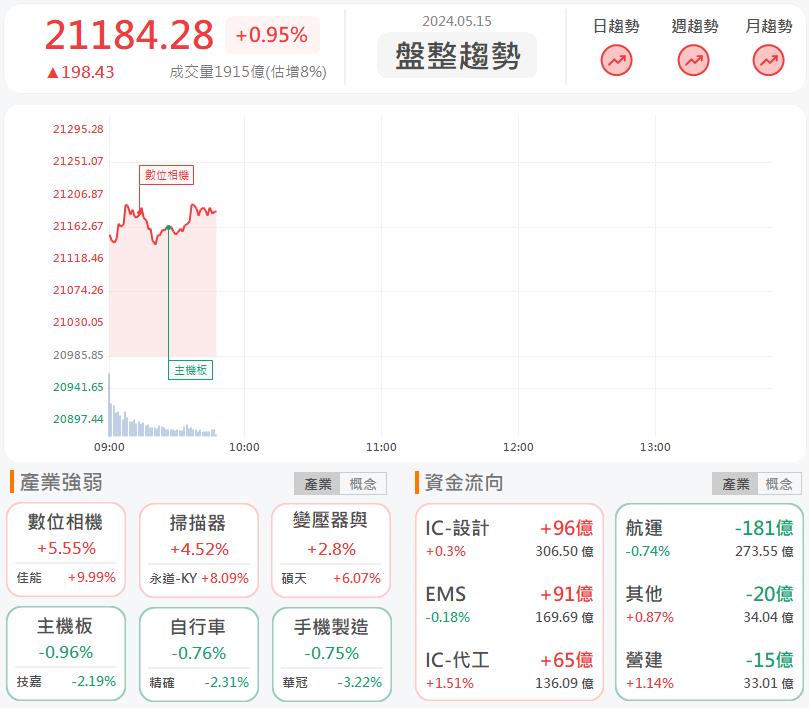The image size is (809, 708).
Task: Click the 月趨勢 monthly trend icon
Action: [x=767, y=60]
